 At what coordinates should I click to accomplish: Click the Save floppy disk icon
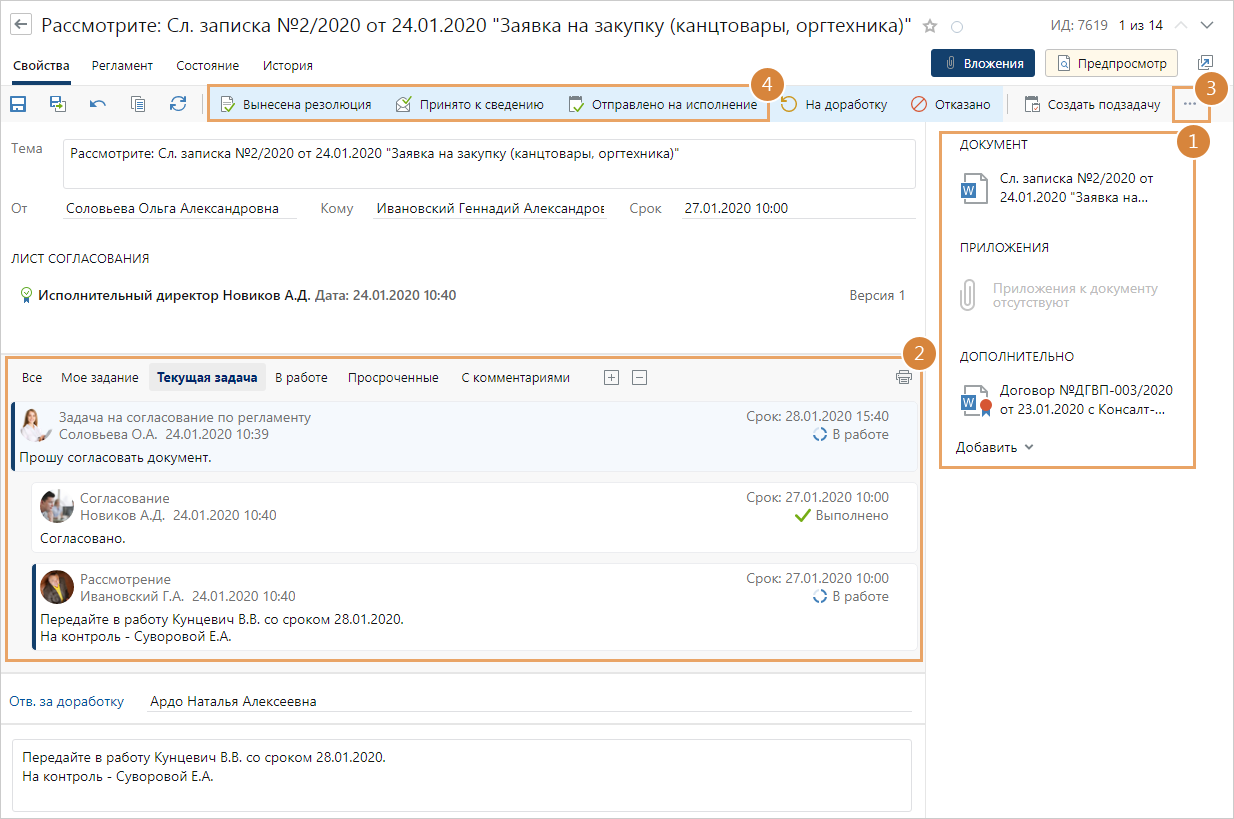coord(18,104)
